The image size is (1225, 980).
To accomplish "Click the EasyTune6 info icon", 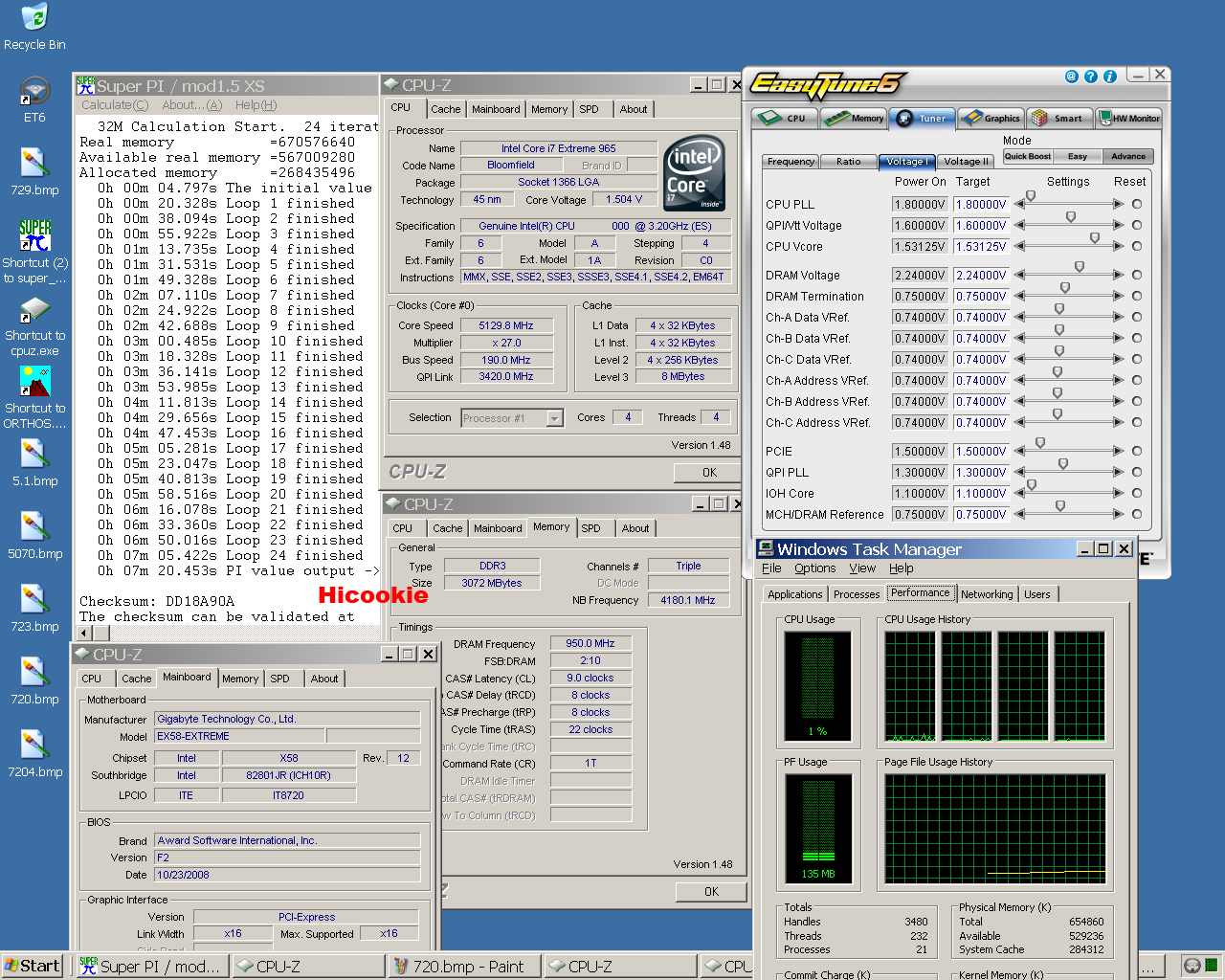I will click(1110, 77).
